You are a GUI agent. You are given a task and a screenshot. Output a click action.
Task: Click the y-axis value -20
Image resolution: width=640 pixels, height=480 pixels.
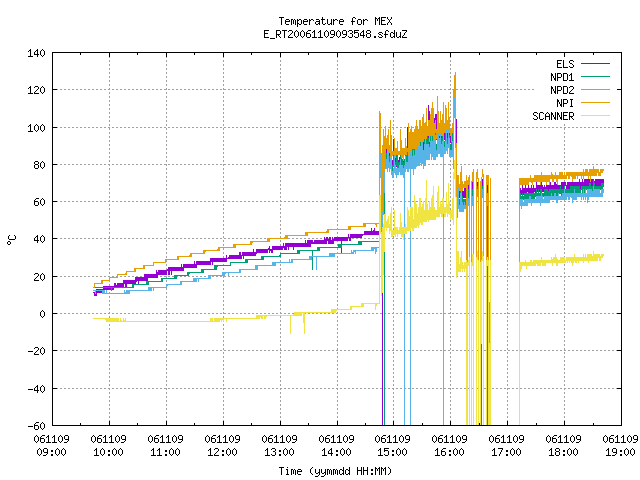(36, 351)
